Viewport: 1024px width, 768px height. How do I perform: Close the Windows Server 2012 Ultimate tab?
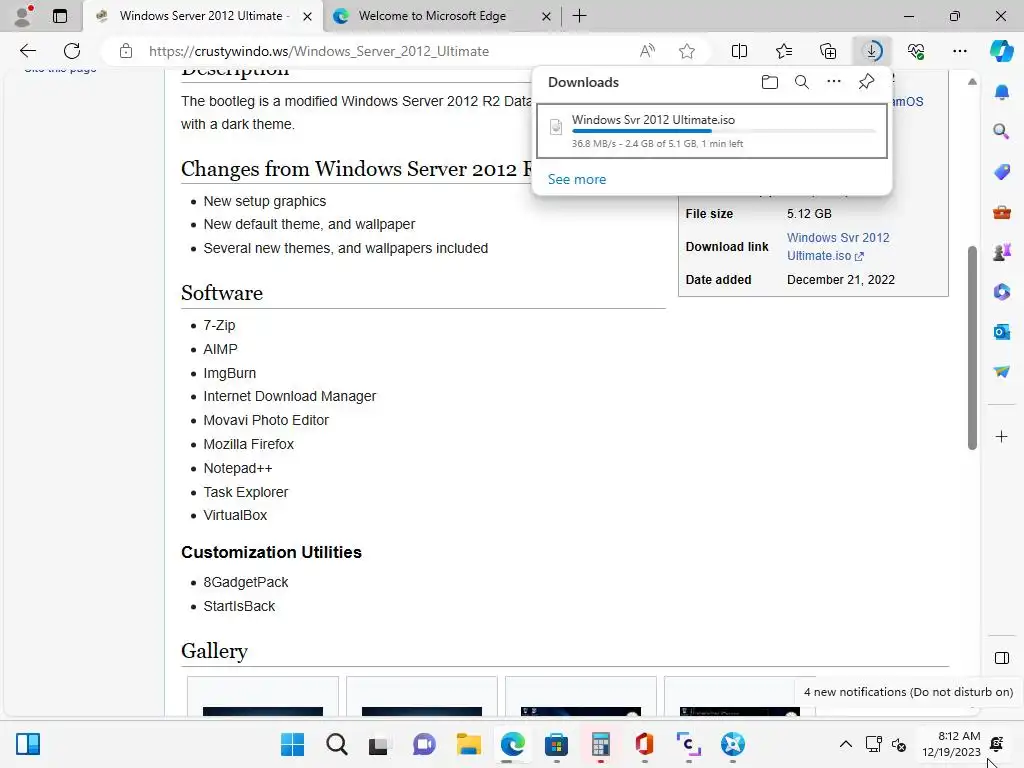pos(307,17)
